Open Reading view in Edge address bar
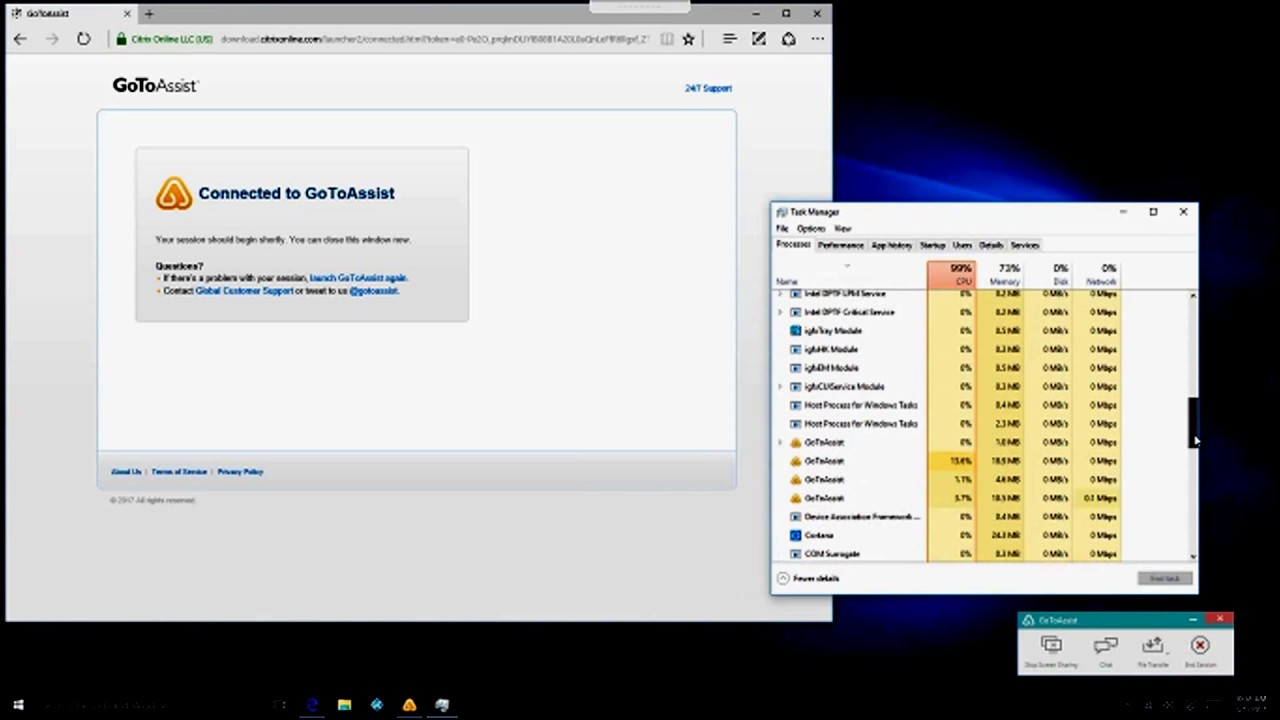The height and width of the screenshot is (720, 1280). coord(667,39)
